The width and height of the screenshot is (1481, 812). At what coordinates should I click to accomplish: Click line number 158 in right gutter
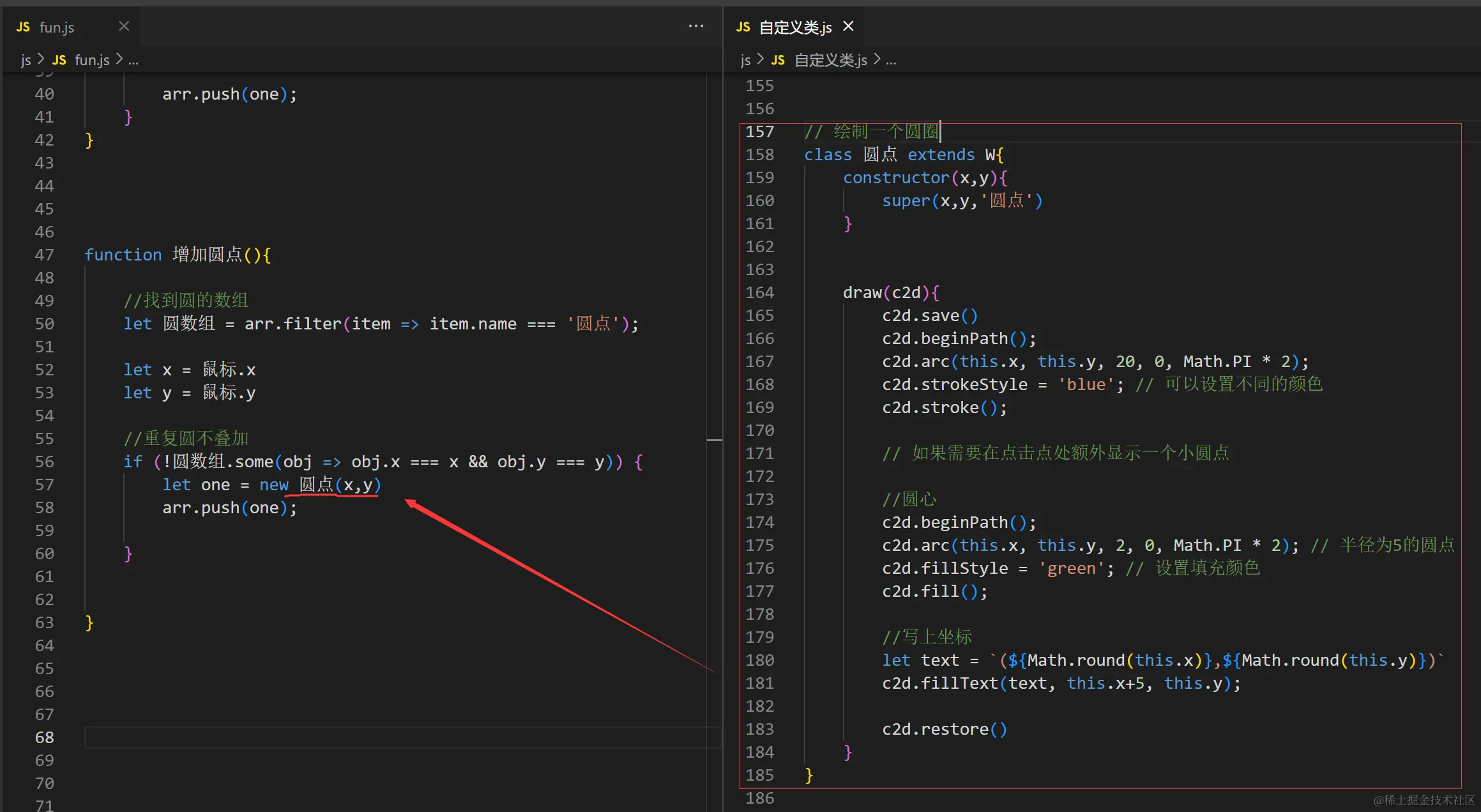[759, 154]
